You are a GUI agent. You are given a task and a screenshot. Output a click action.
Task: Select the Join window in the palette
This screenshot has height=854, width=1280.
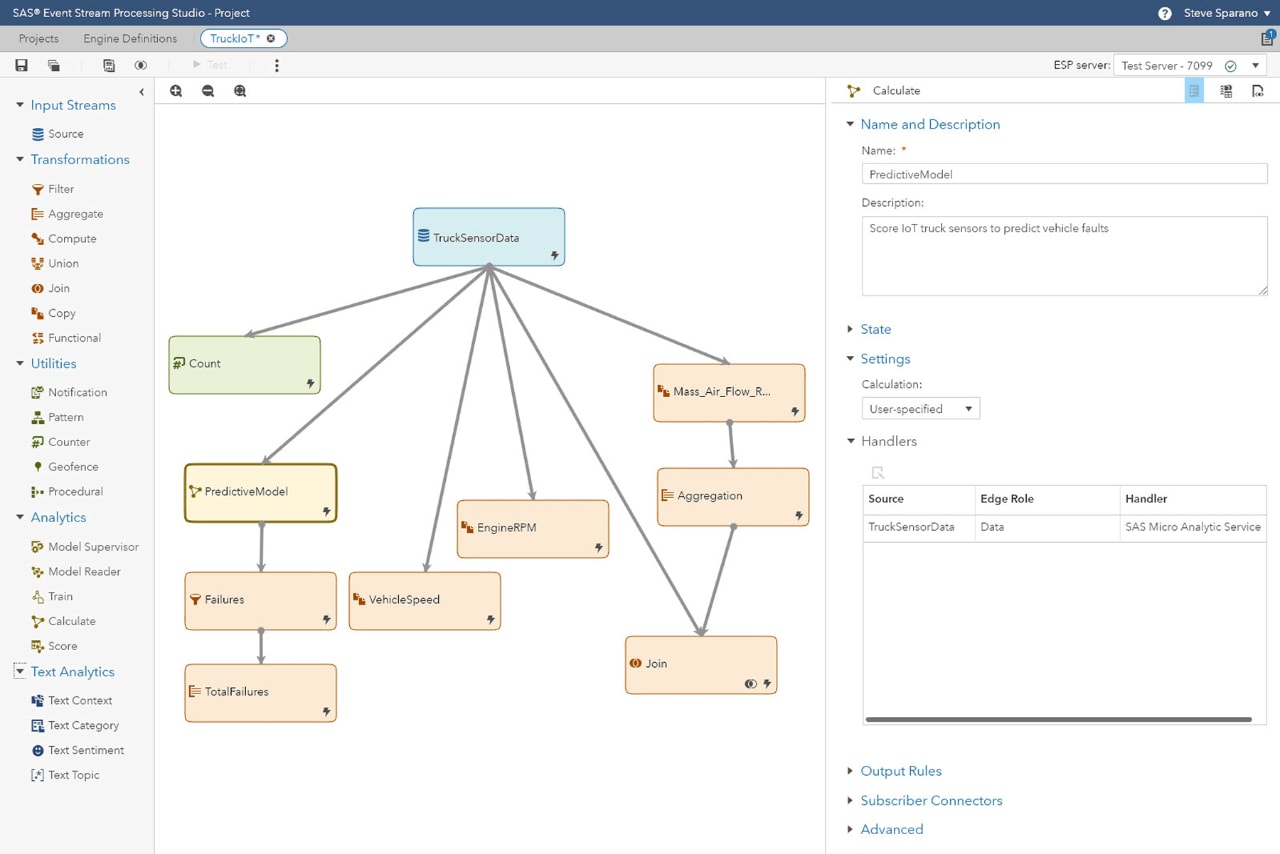point(50,288)
